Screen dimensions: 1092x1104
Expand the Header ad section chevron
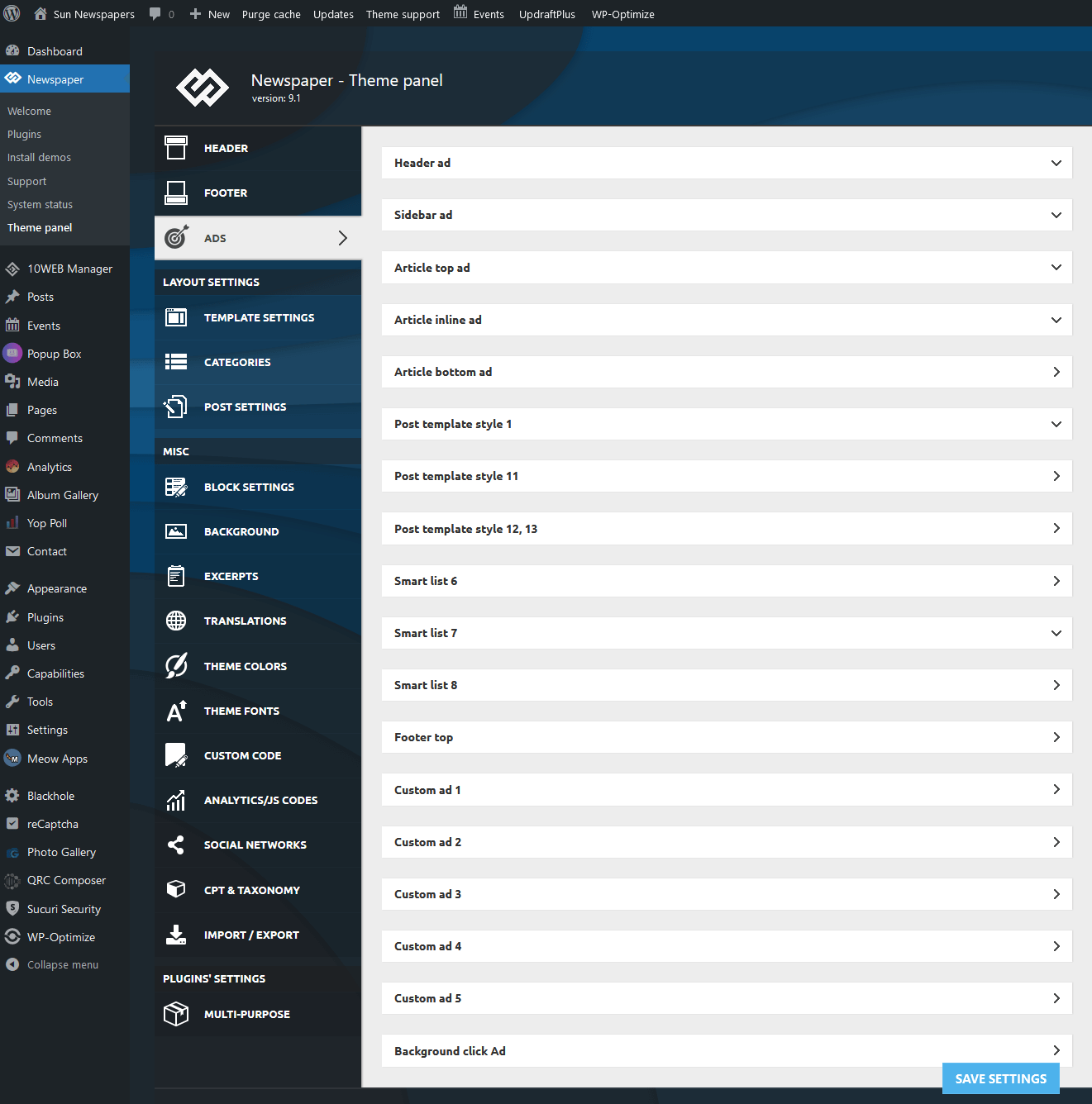point(1056,163)
